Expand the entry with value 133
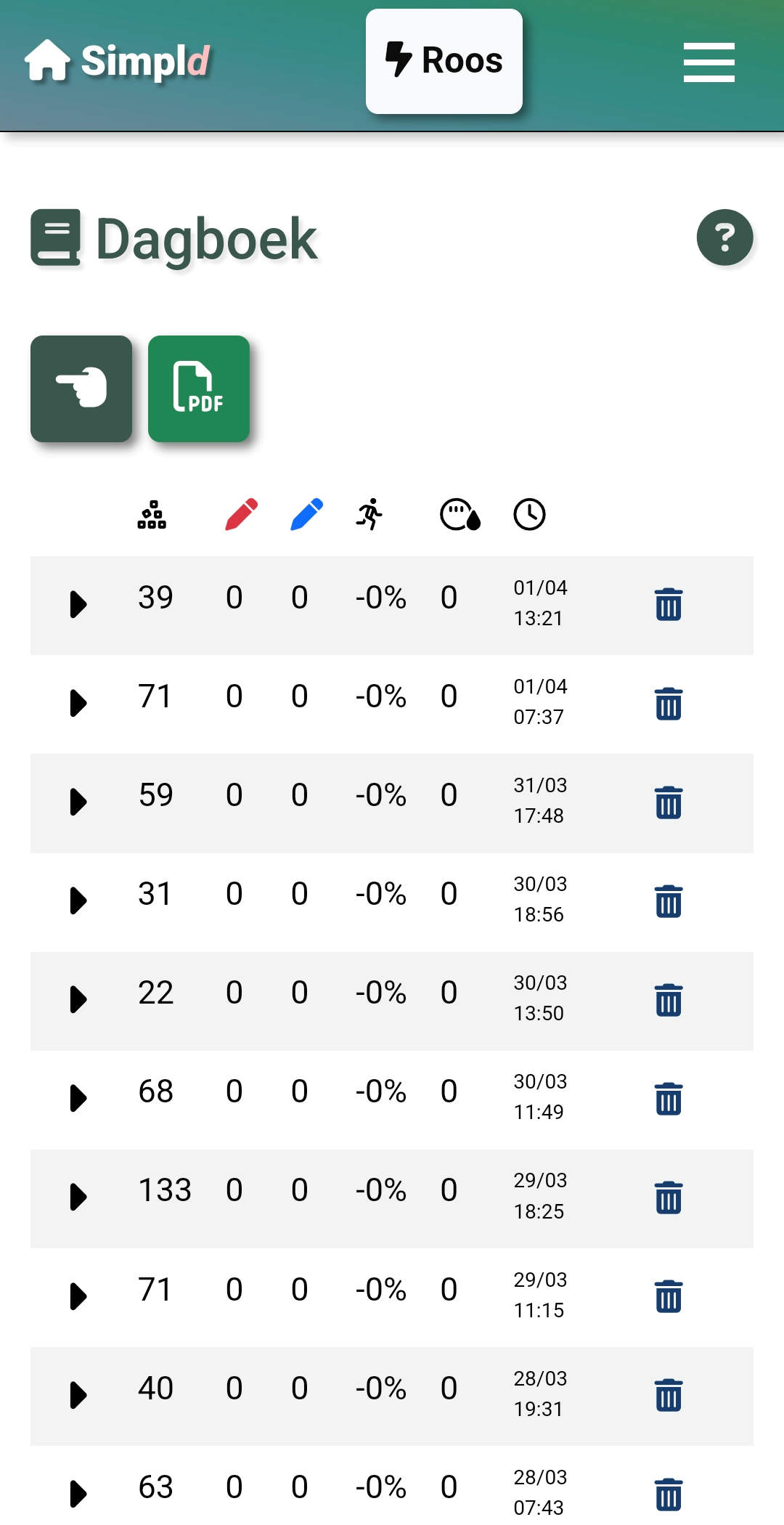784x1525 pixels. click(78, 1197)
